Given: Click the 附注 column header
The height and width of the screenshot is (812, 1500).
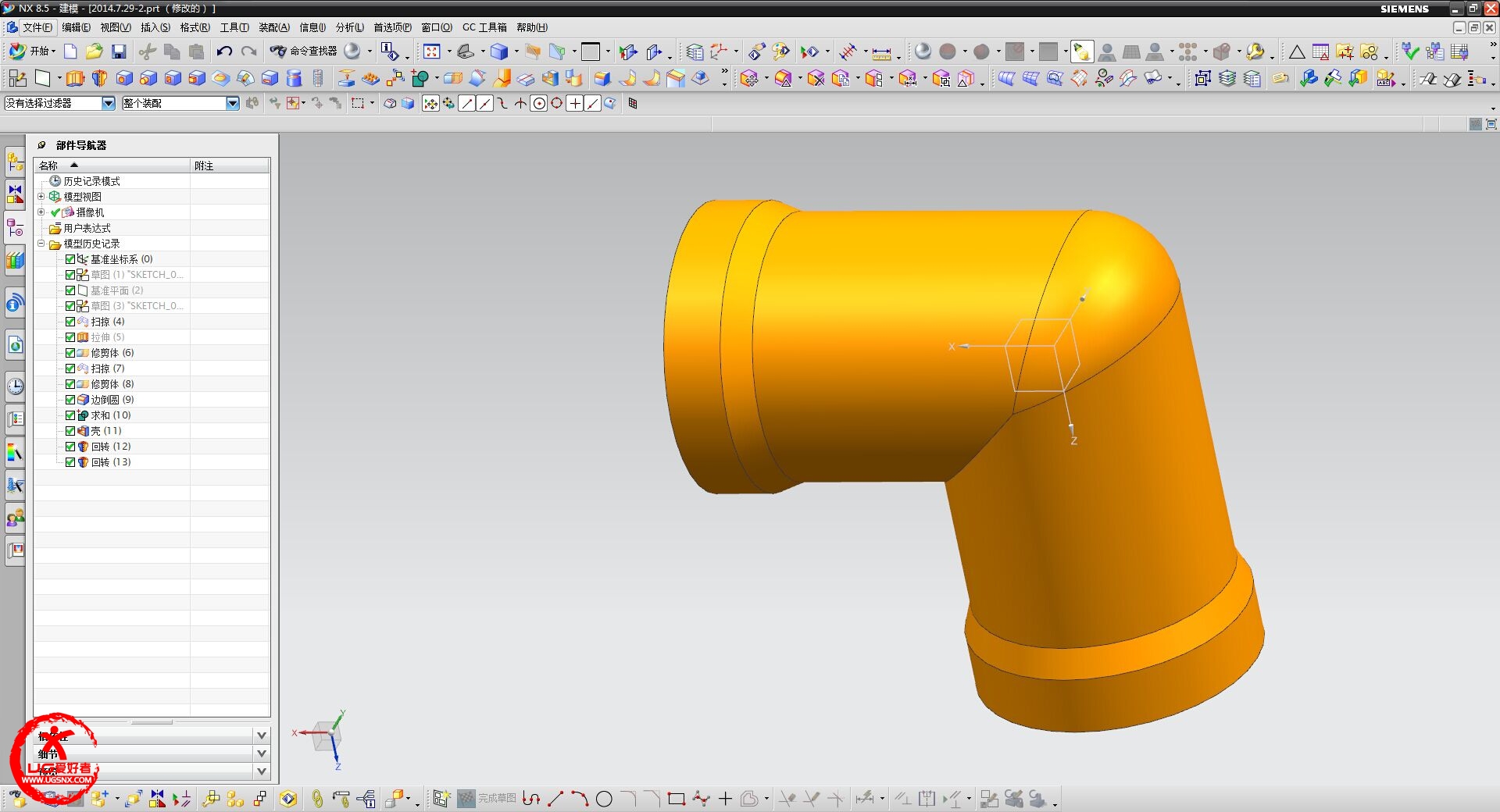Looking at the screenshot, I should point(230,166).
